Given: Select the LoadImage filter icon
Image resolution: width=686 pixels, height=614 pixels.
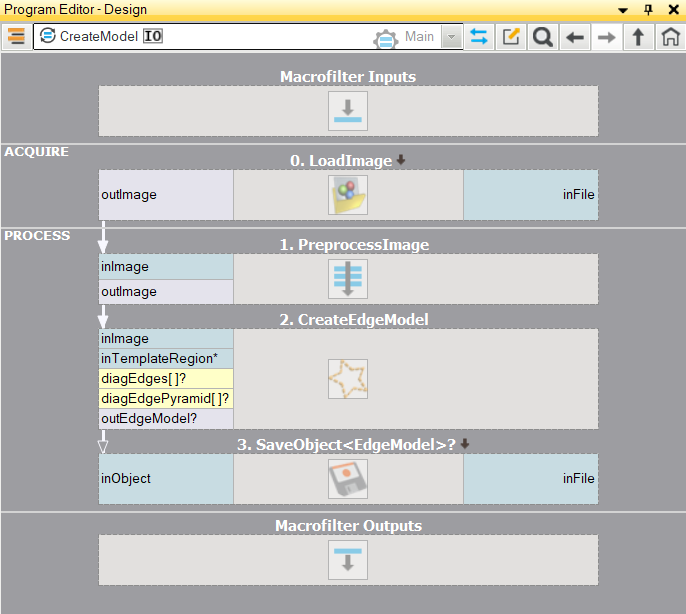Looking at the screenshot, I should coord(348,195).
